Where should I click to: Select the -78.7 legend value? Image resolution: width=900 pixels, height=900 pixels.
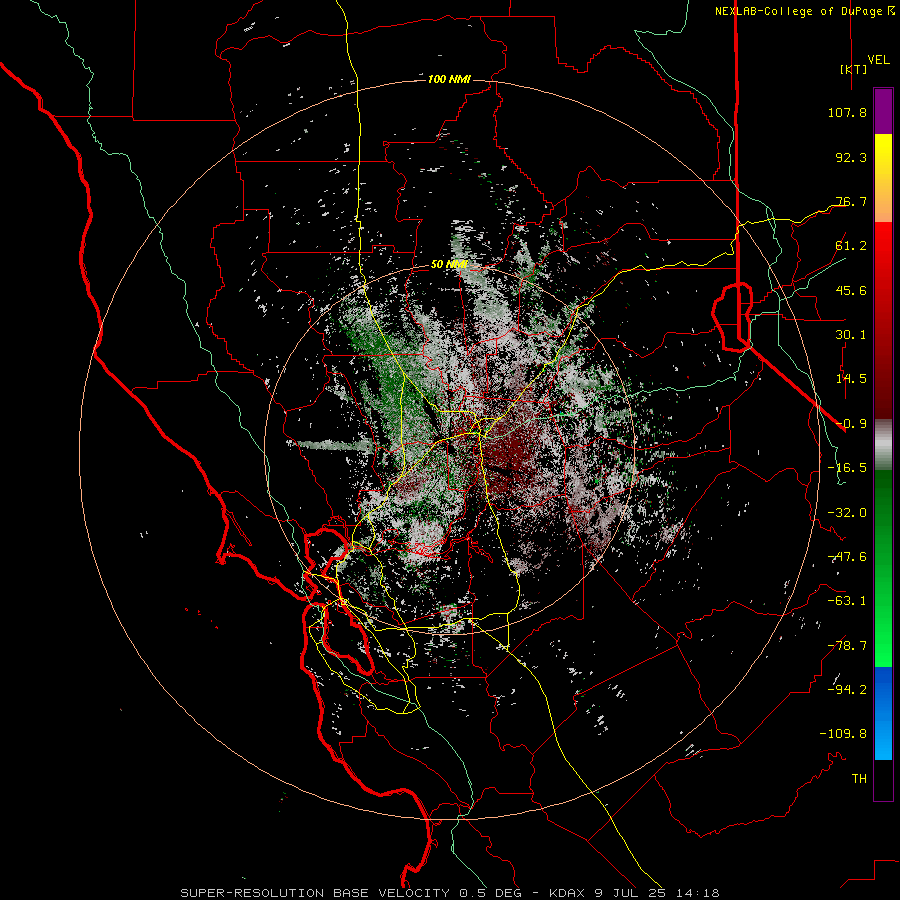(847, 646)
